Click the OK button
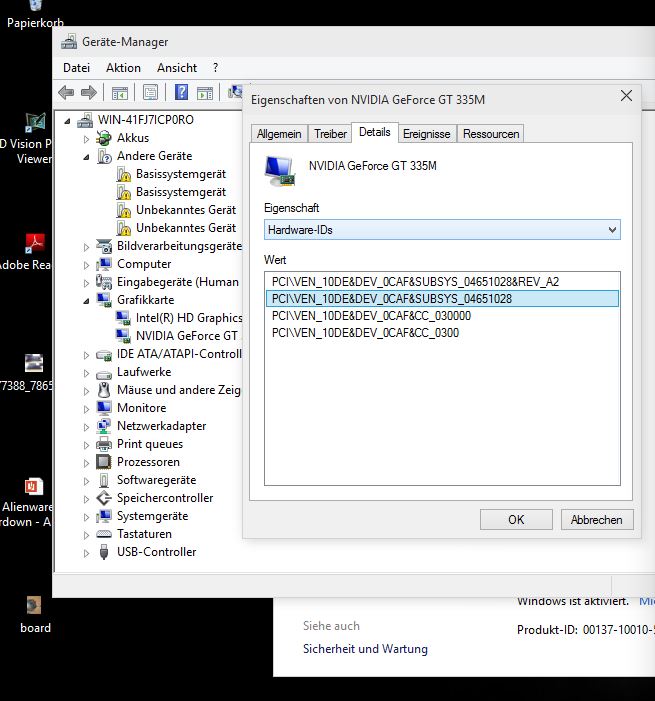The width and height of the screenshot is (655, 701). tap(516, 519)
